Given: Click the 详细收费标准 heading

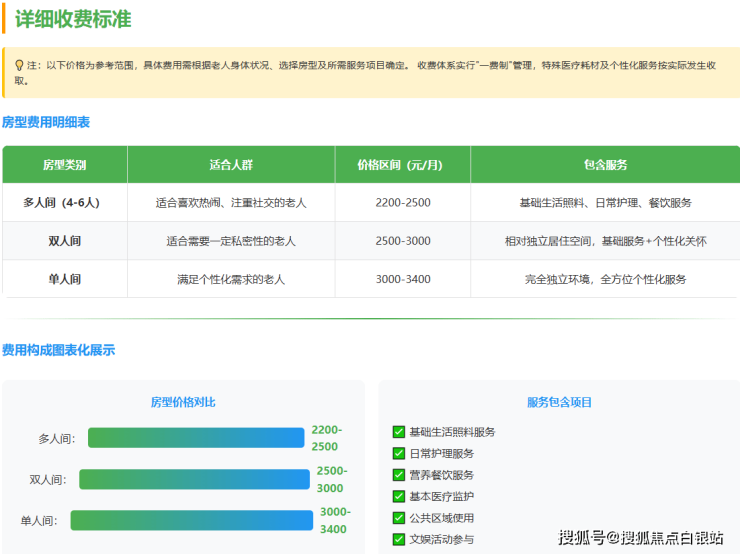Looking at the screenshot, I should [x=73, y=19].
